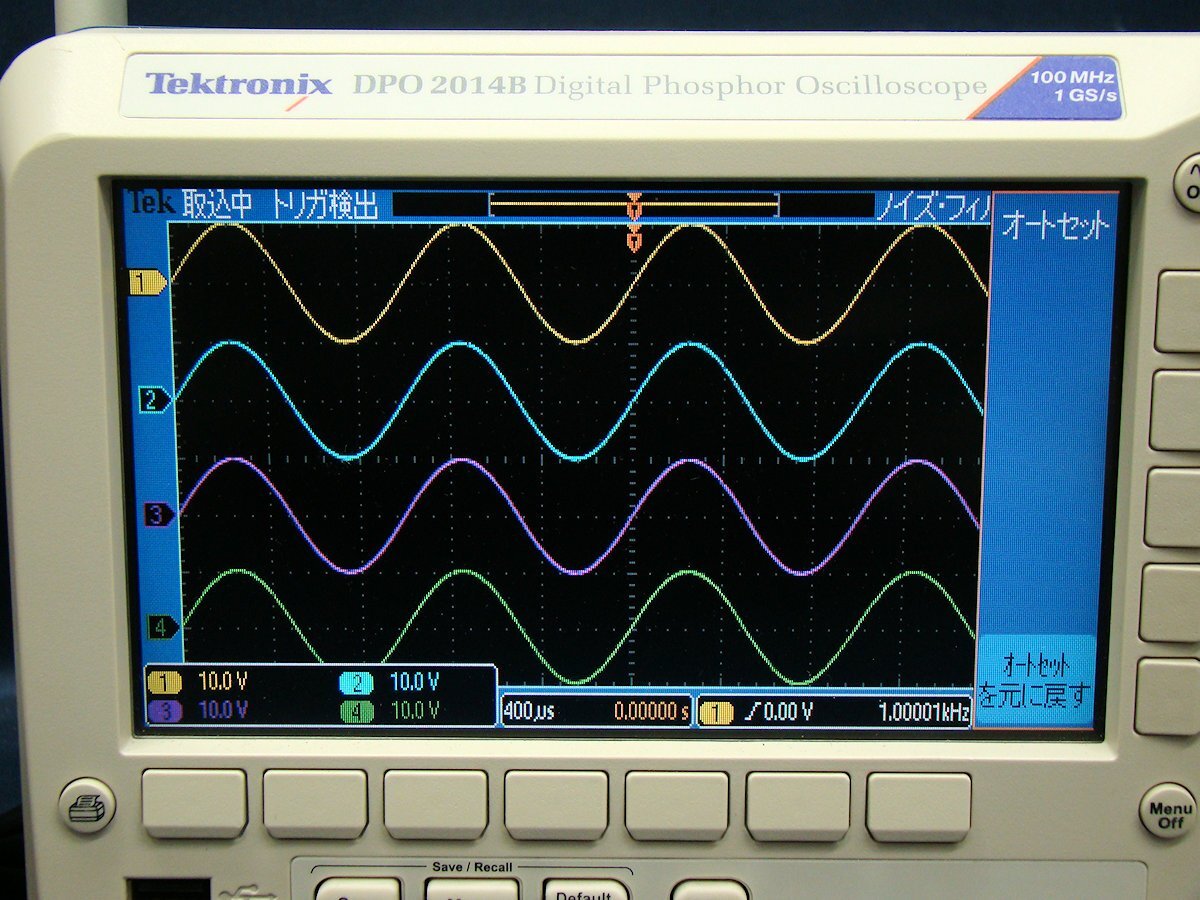Click channel 1's 10.0 V scale value
The height and width of the screenshot is (900, 1200).
coord(222,682)
